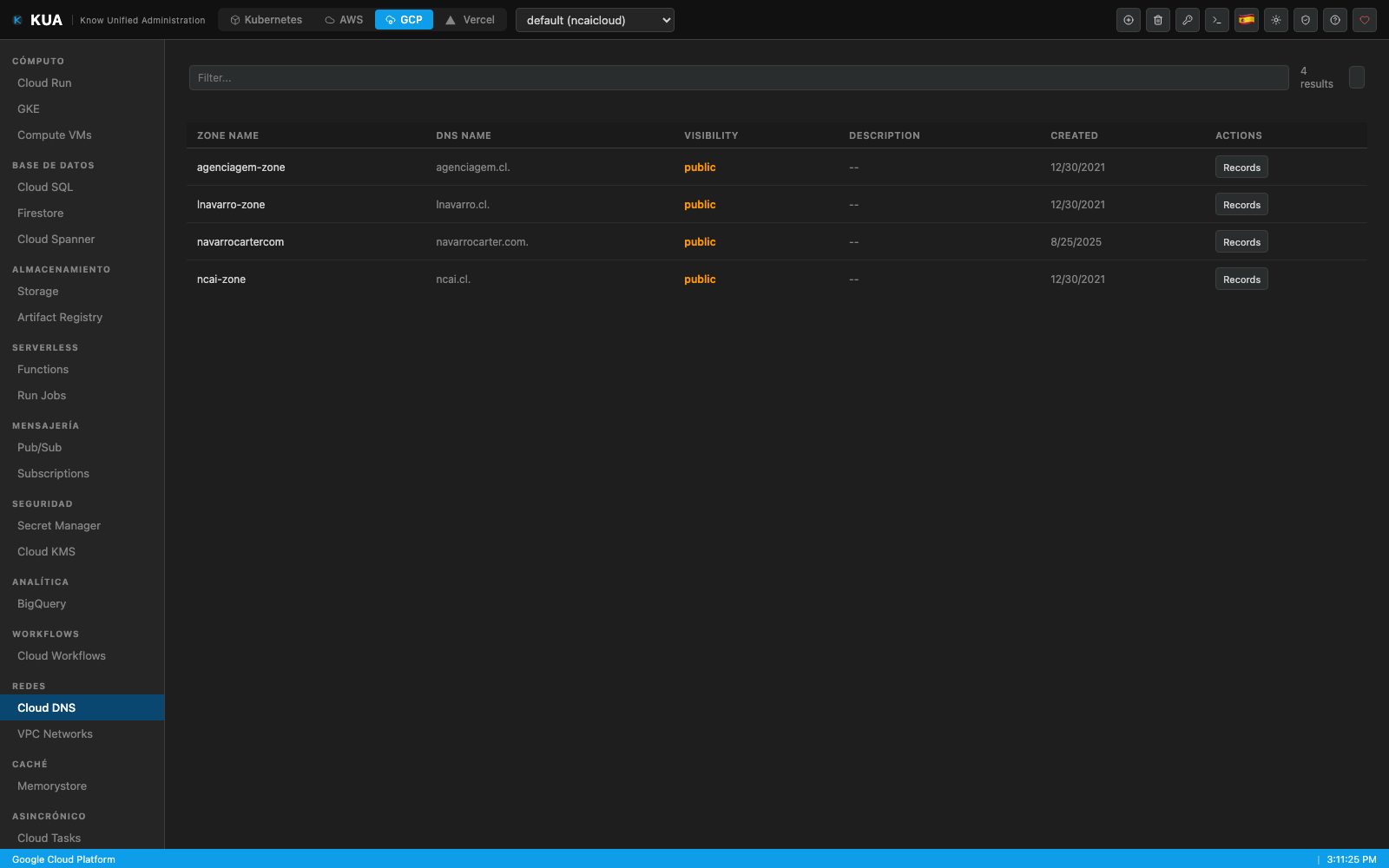Image resolution: width=1389 pixels, height=868 pixels.
Task: Open Records for navarrocartercom
Action: pos(1241,242)
